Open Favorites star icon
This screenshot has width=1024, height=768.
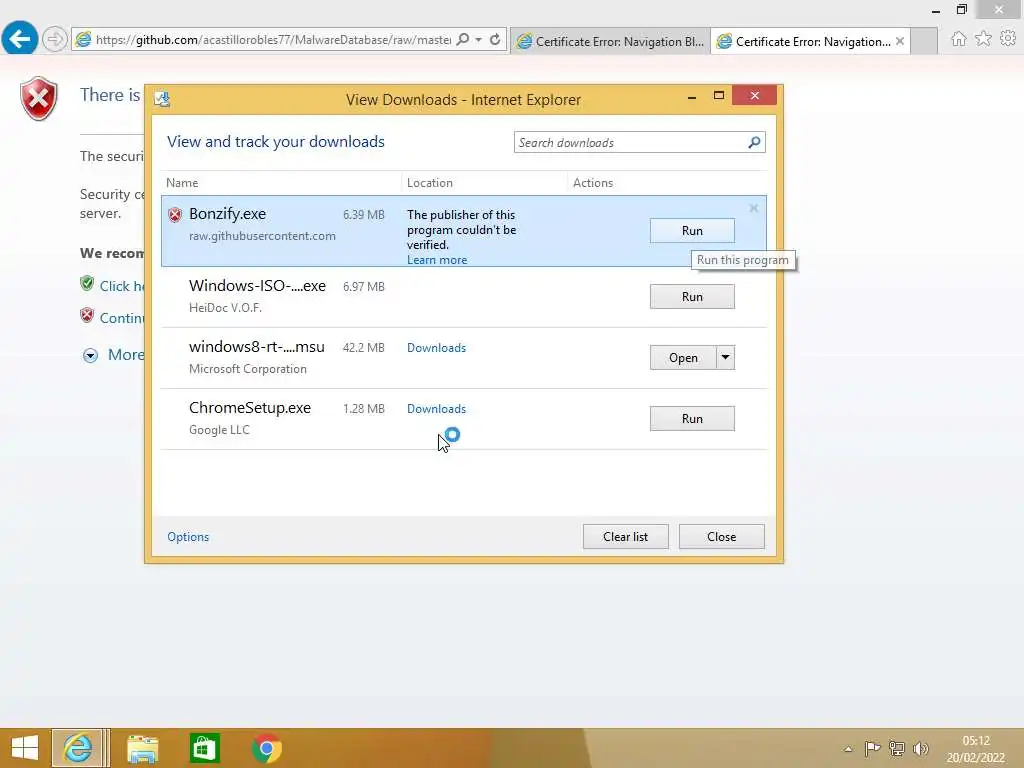[983, 39]
